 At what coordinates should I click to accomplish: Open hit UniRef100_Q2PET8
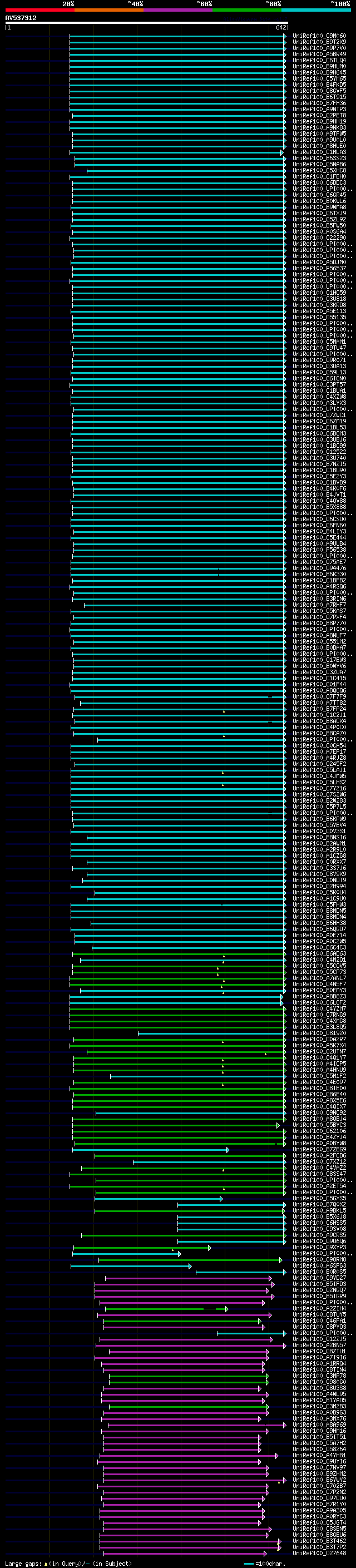click(x=319, y=115)
